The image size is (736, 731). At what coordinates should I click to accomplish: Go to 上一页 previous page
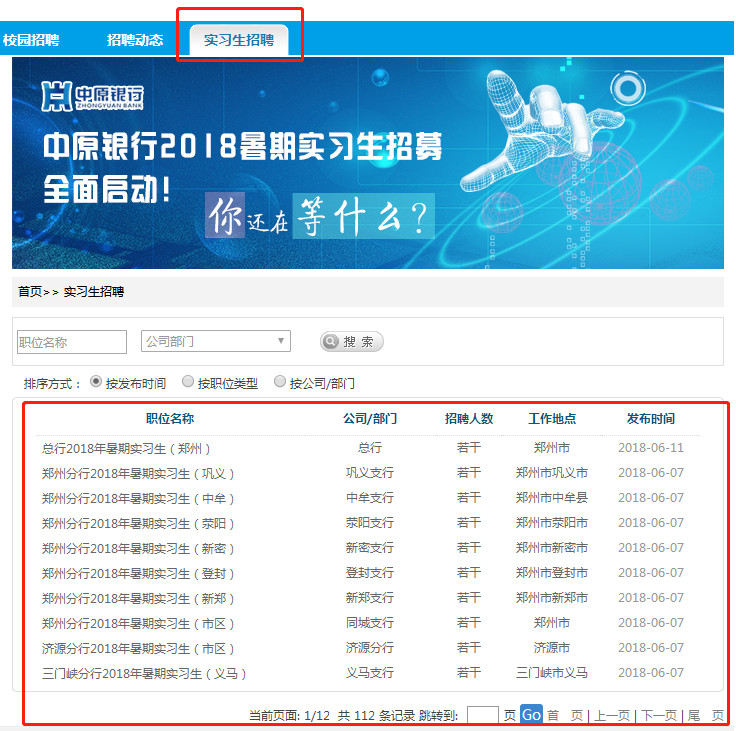pos(612,716)
